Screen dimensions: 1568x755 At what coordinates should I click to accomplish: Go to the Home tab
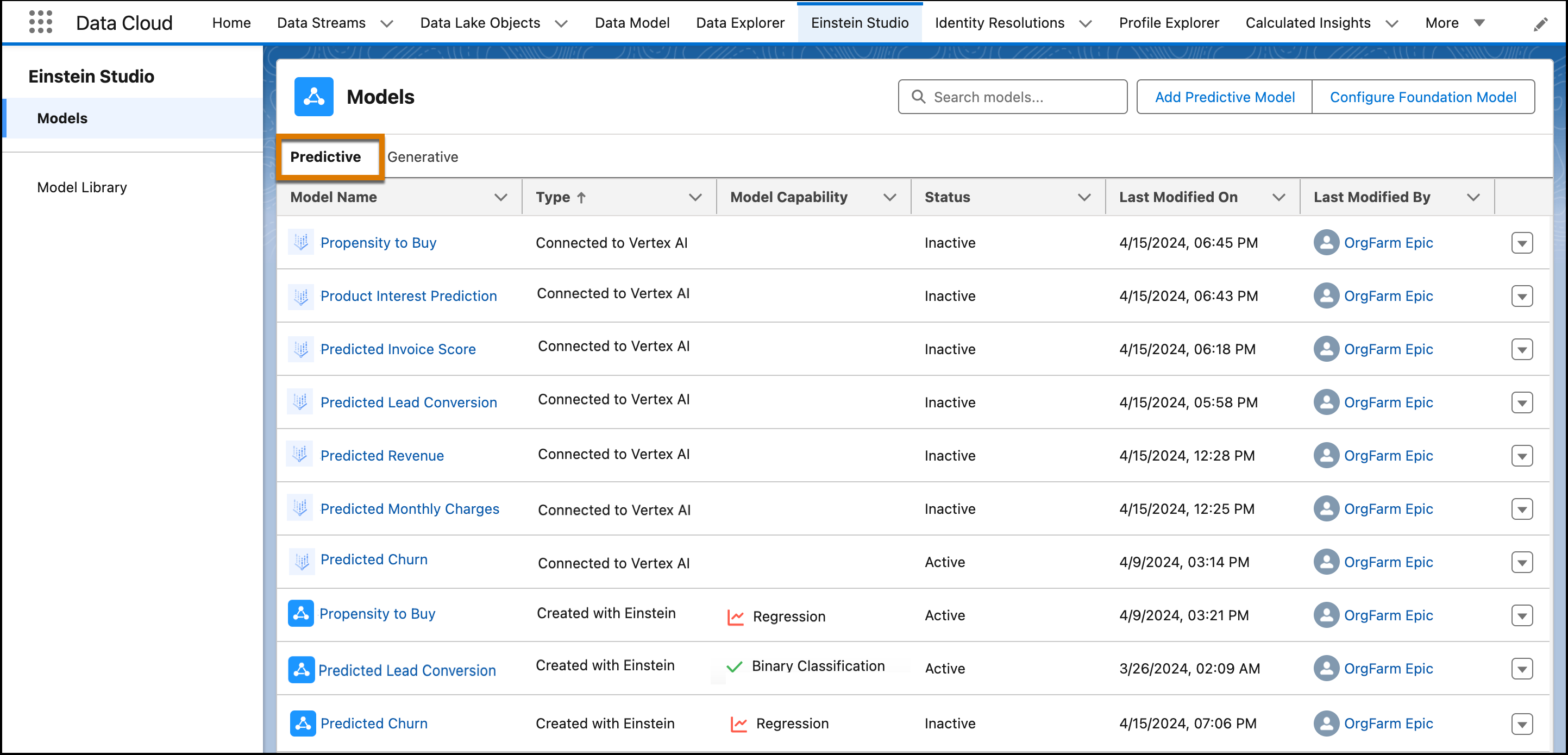tap(231, 23)
